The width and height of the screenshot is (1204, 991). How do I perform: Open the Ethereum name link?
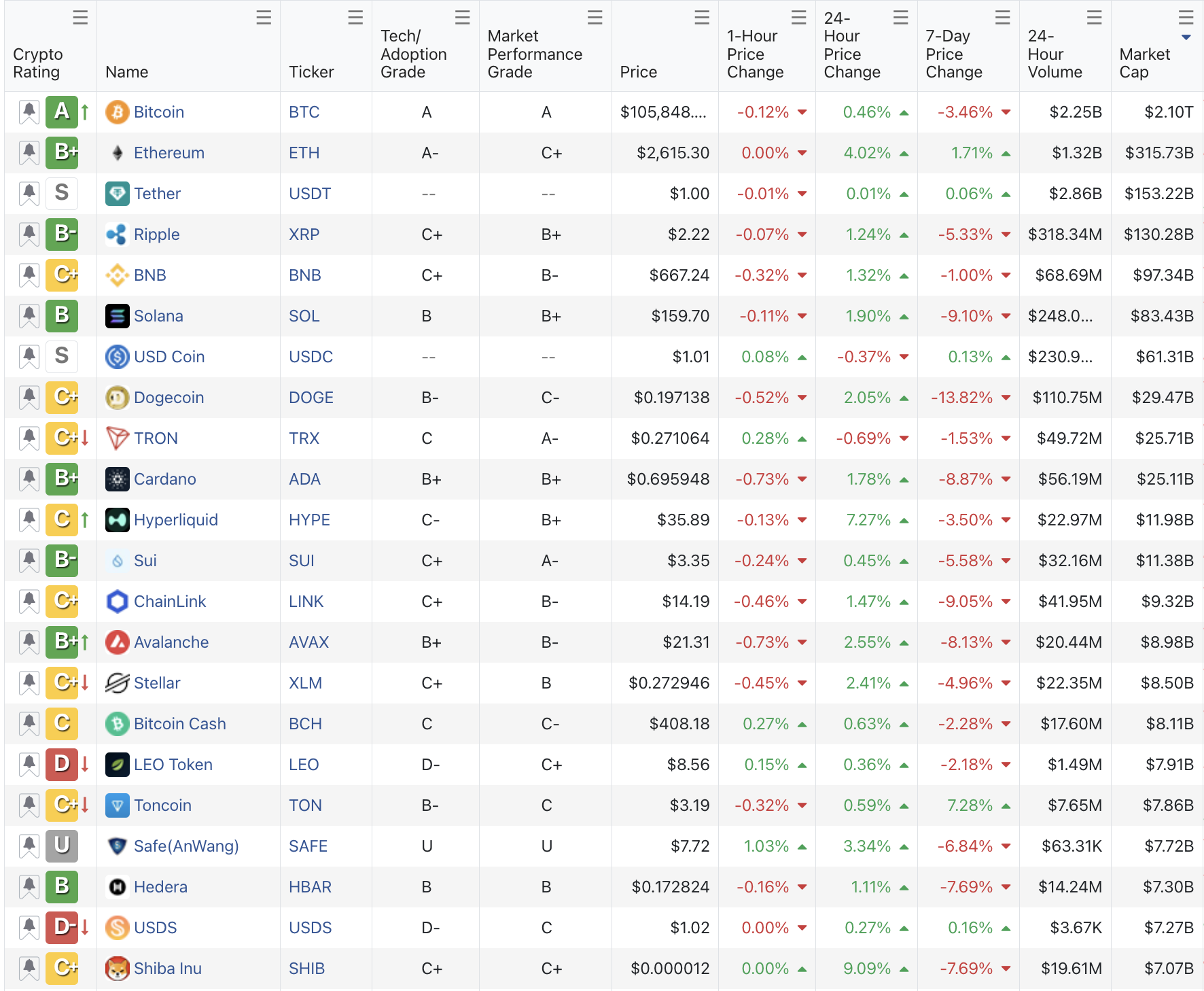(169, 153)
